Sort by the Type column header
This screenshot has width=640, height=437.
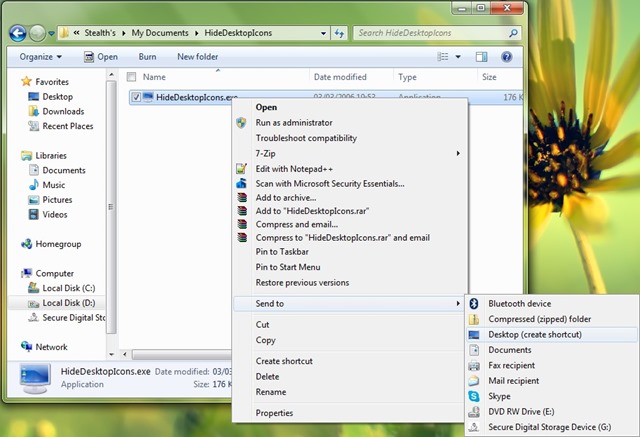click(x=407, y=77)
